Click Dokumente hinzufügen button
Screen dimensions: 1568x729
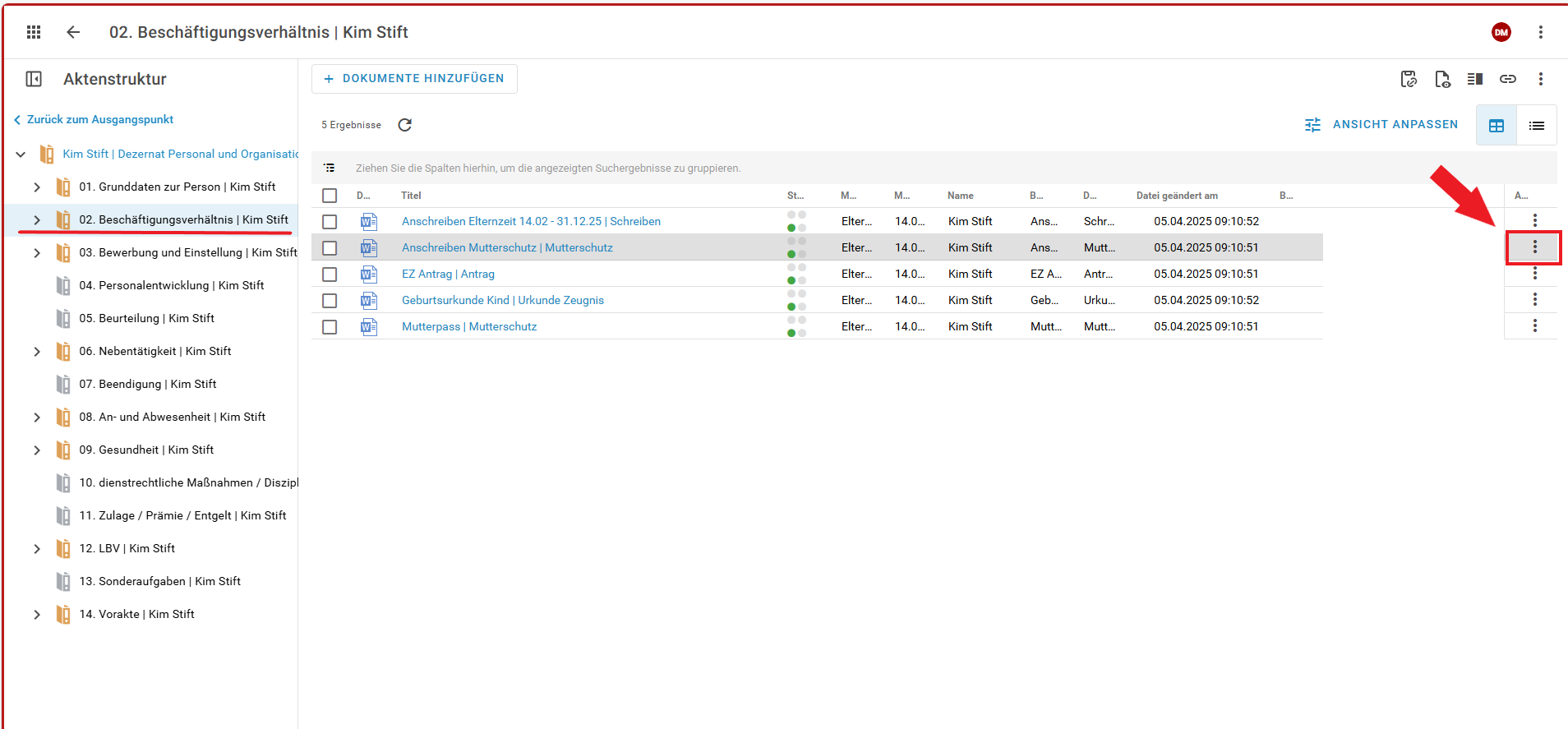414,79
